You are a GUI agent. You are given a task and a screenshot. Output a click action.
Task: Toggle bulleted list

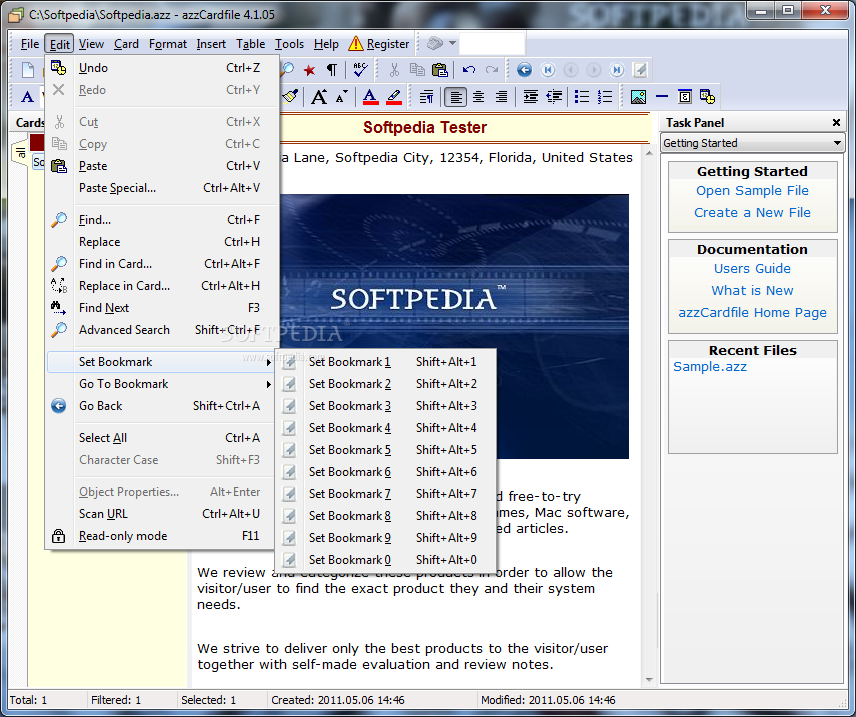click(x=582, y=97)
